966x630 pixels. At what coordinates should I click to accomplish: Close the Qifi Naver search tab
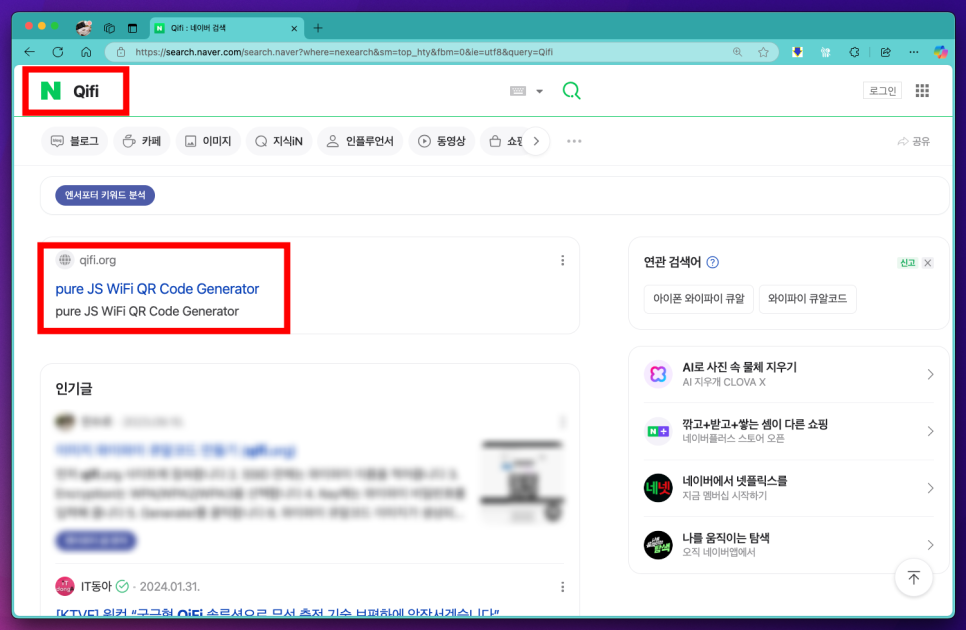294,28
